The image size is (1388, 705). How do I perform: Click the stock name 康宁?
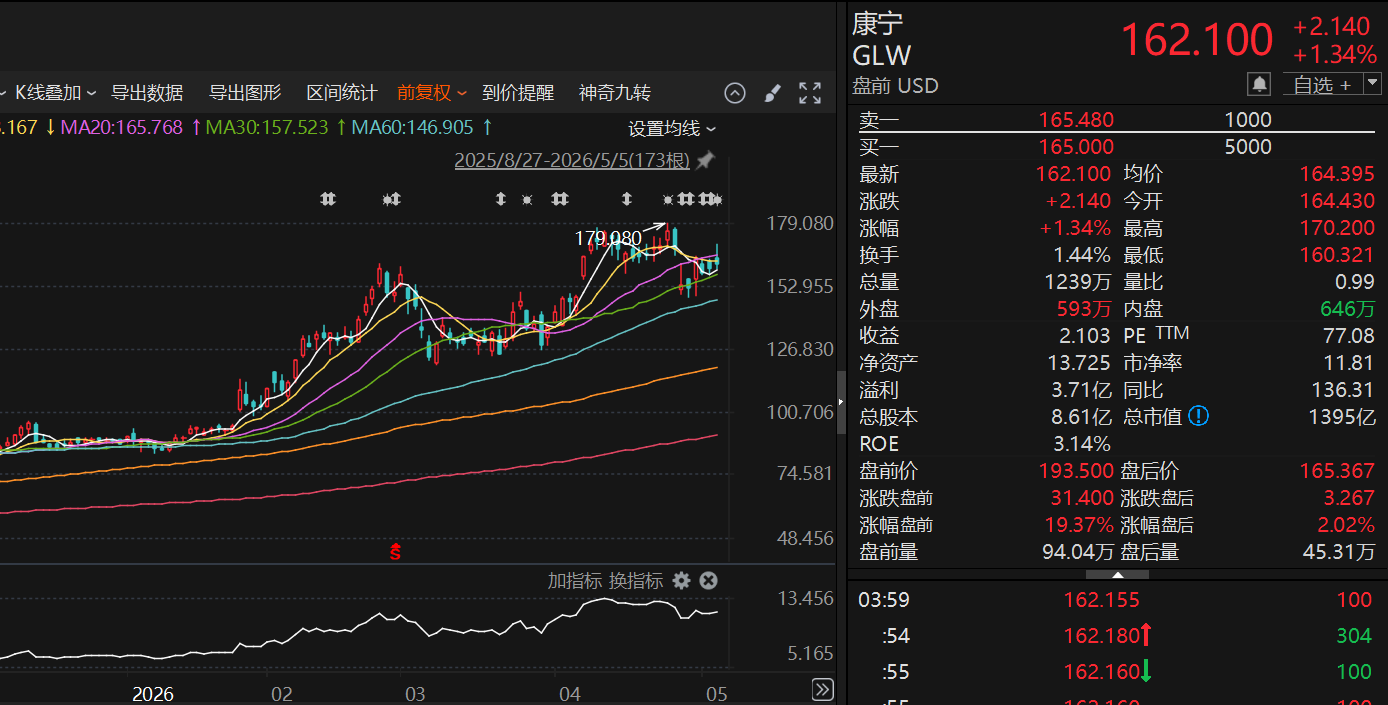tap(878, 24)
